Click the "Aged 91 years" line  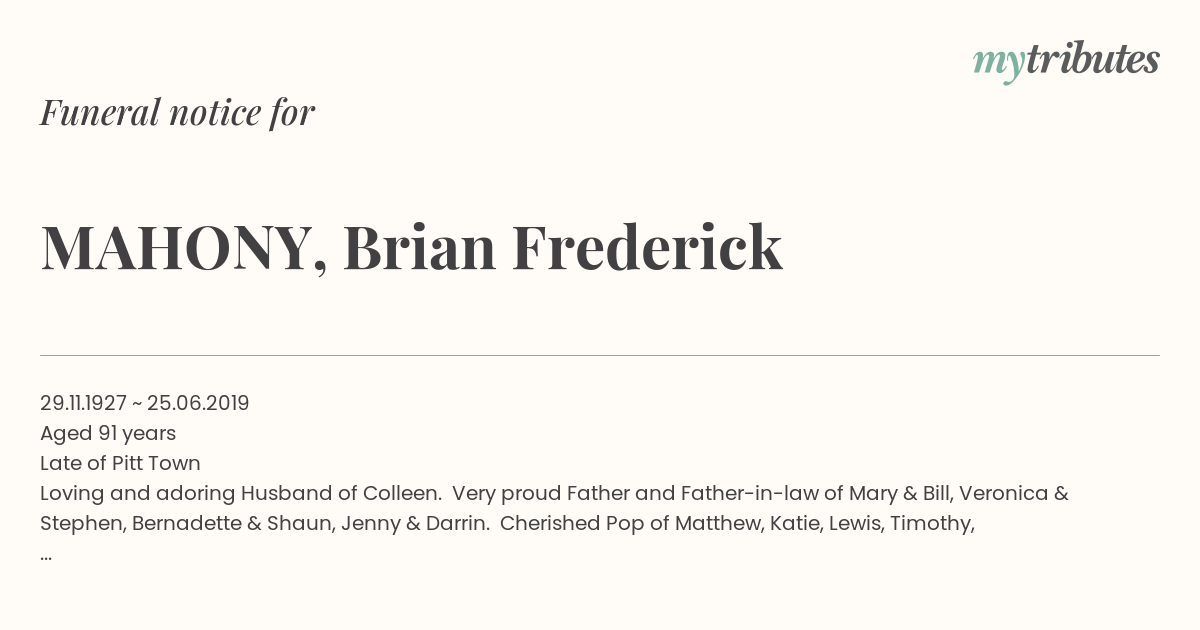108,433
